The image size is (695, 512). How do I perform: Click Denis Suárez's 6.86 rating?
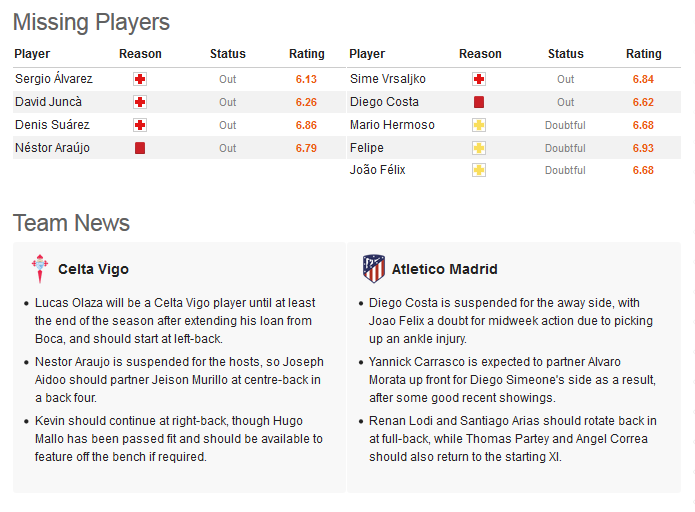pos(306,125)
